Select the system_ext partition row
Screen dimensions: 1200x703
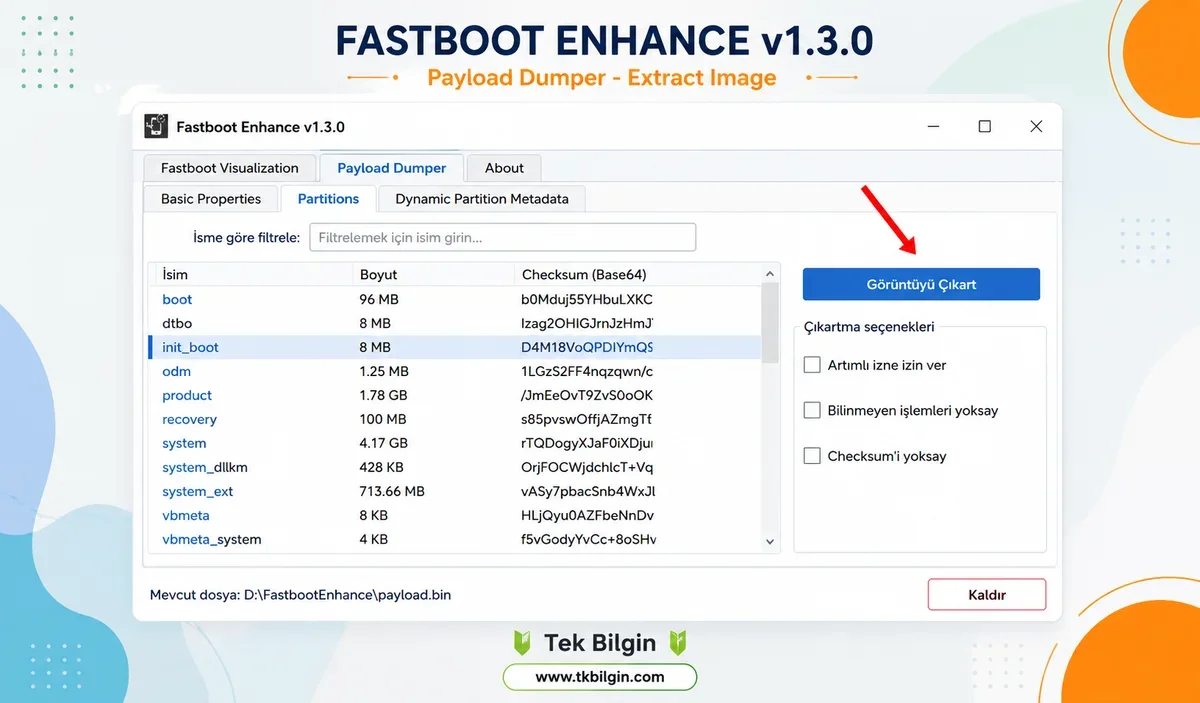pyautogui.click(x=455, y=491)
